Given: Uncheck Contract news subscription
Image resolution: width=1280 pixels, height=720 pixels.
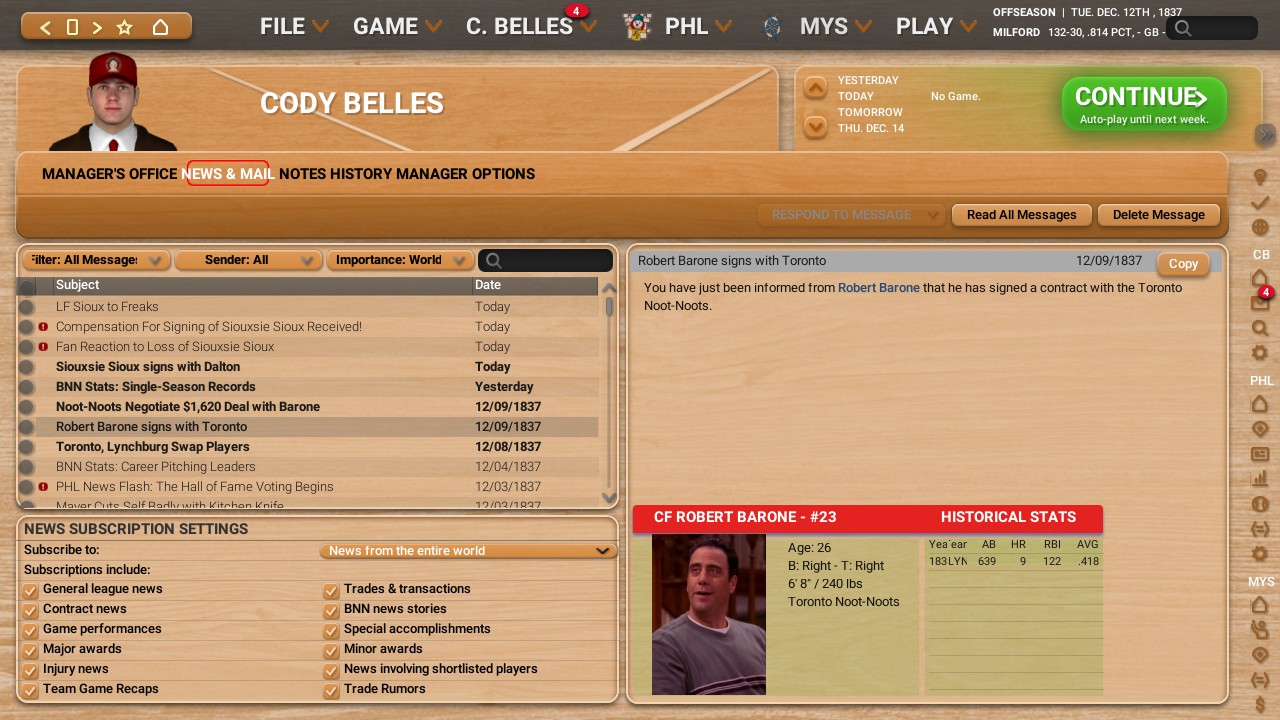Looking at the screenshot, I should point(30,611).
